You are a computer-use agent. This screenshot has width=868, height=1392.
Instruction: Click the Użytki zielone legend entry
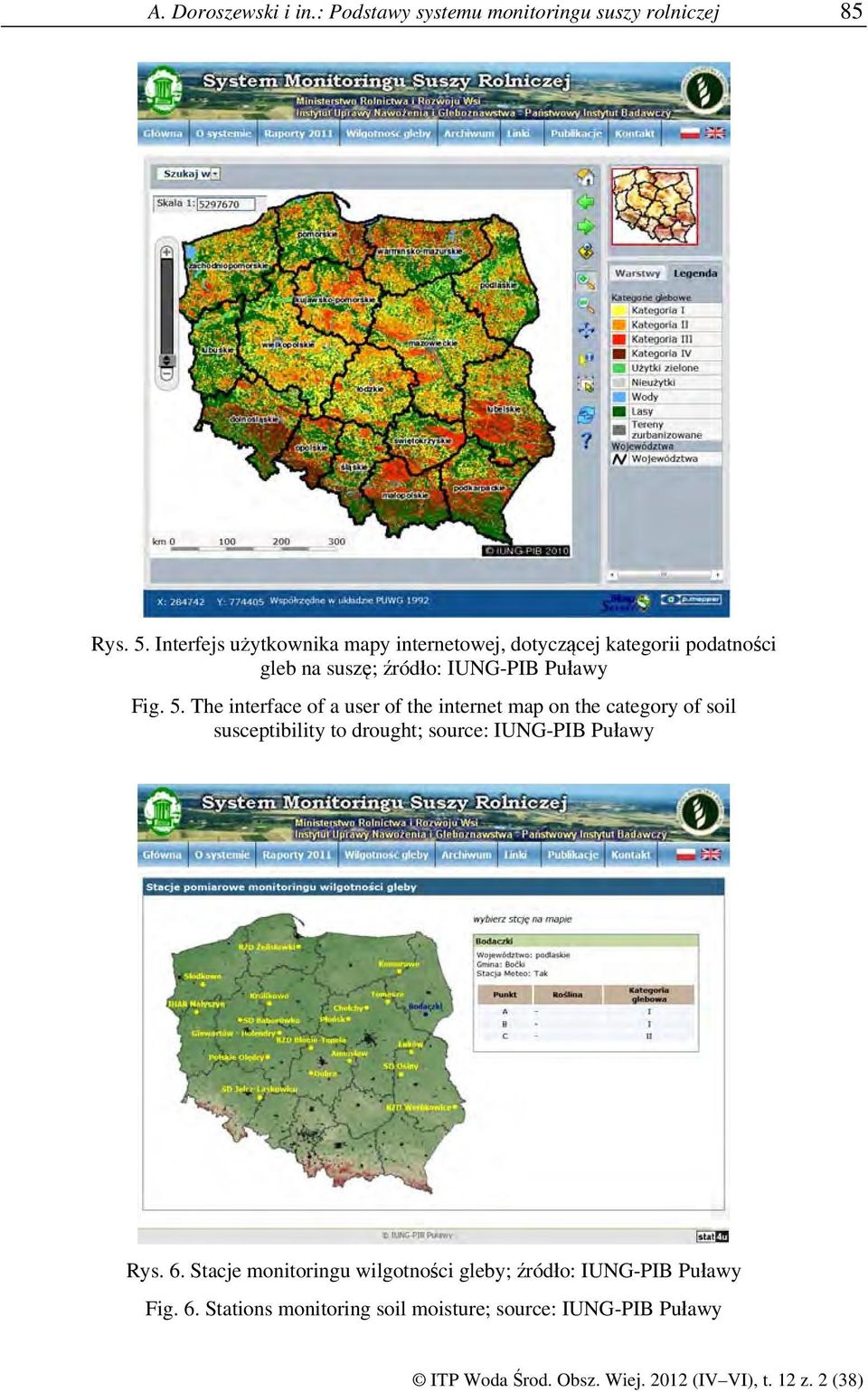665,368
